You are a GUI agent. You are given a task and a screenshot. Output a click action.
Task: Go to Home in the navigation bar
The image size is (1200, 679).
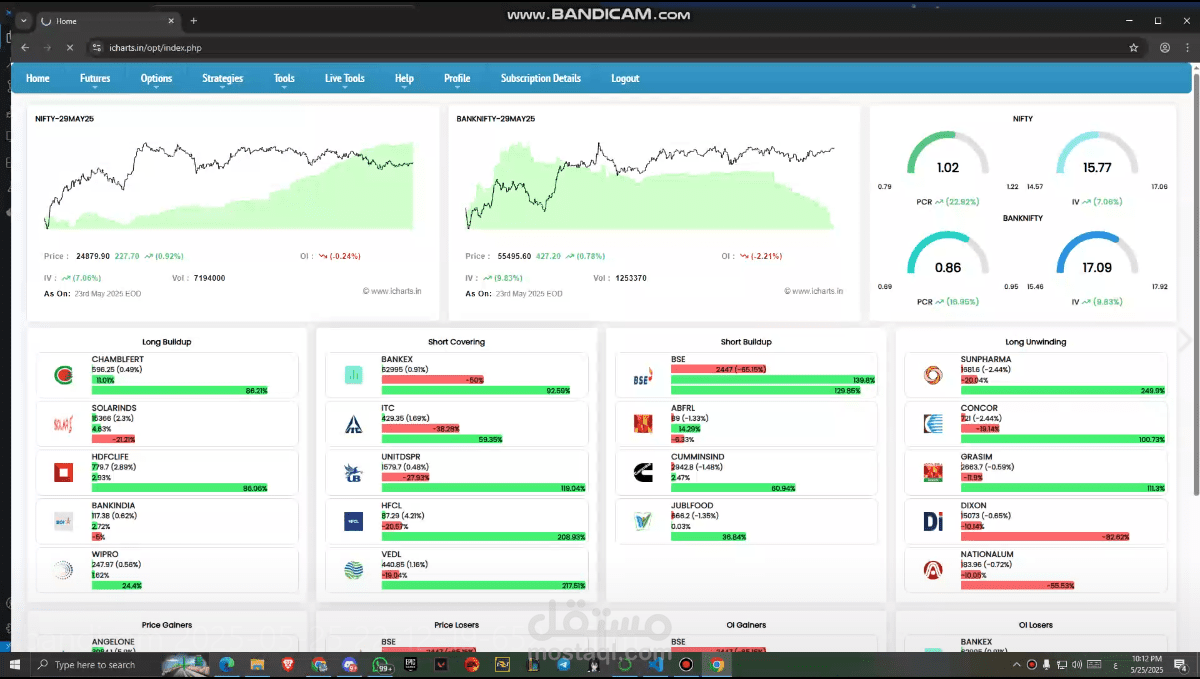point(38,78)
